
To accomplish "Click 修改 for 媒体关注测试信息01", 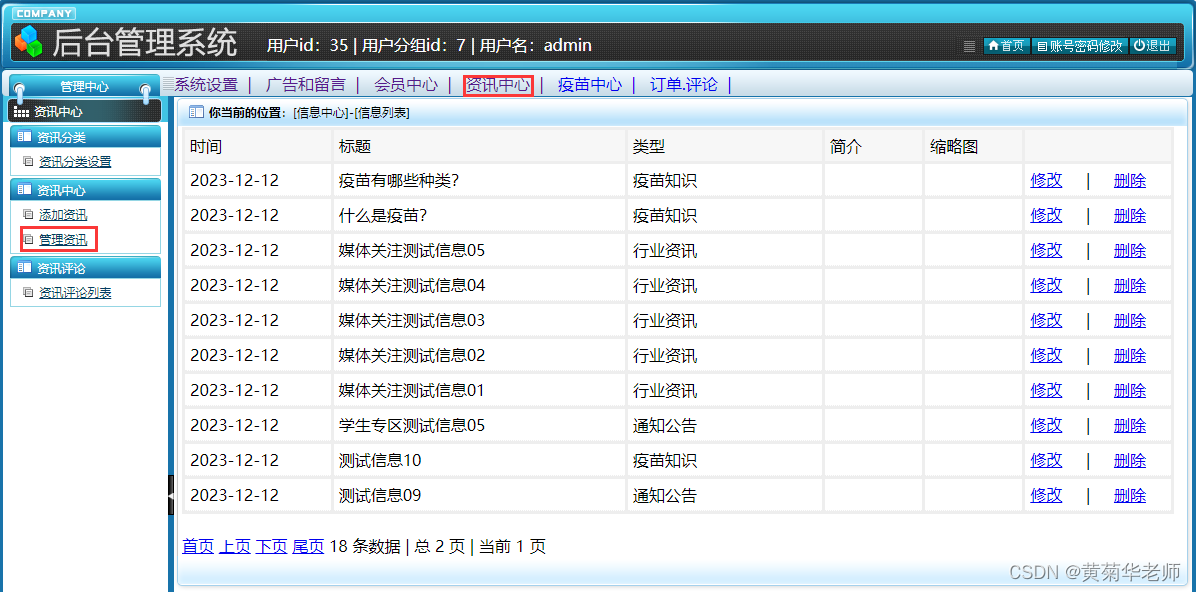I will pos(1046,391).
